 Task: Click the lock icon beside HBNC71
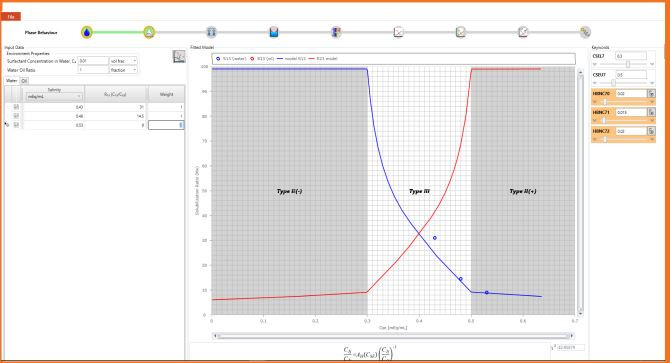coord(651,112)
